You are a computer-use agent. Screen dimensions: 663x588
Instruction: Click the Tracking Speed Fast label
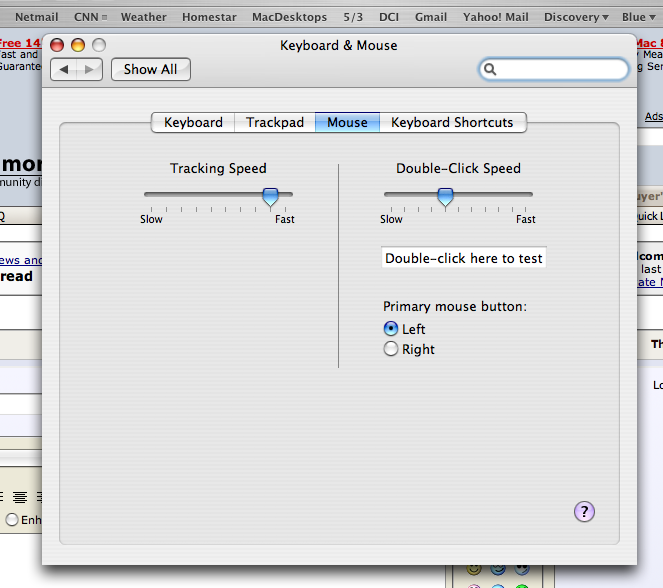(x=285, y=219)
